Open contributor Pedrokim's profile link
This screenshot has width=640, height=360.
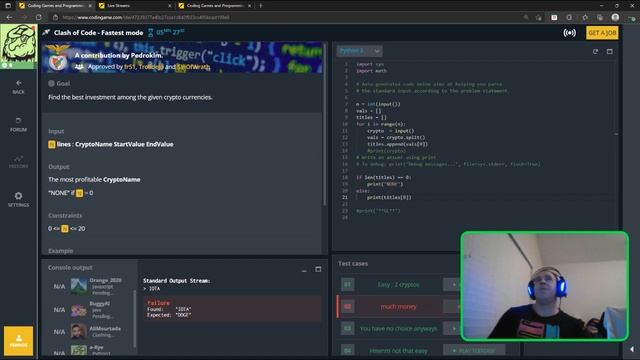(x=146, y=55)
